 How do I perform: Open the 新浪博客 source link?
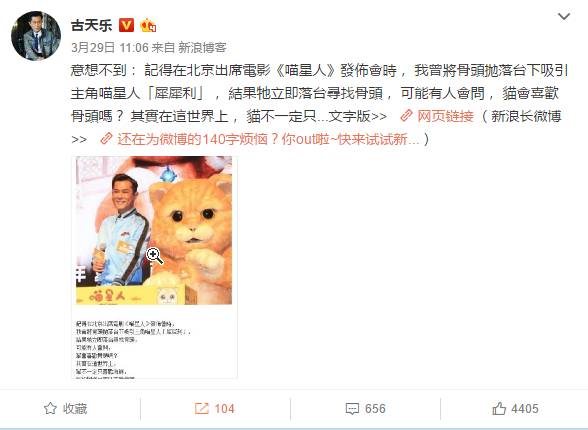click(x=202, y=48)
